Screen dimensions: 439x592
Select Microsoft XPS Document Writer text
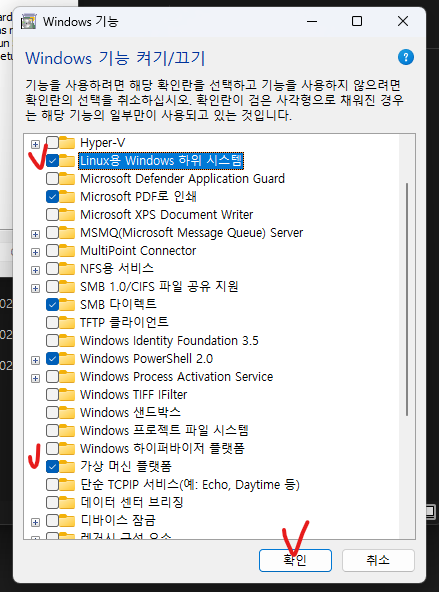(x=166, y=215)
